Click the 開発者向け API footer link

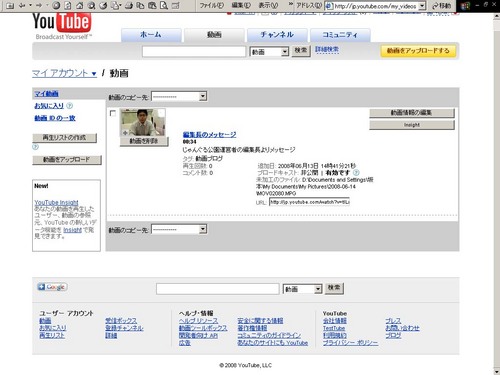click(198, 336)
